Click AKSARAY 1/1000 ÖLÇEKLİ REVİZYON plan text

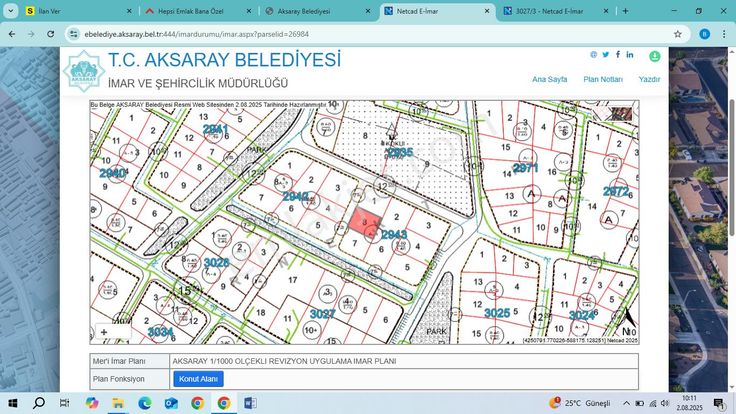pyautogui.click(x=284, y=361)
